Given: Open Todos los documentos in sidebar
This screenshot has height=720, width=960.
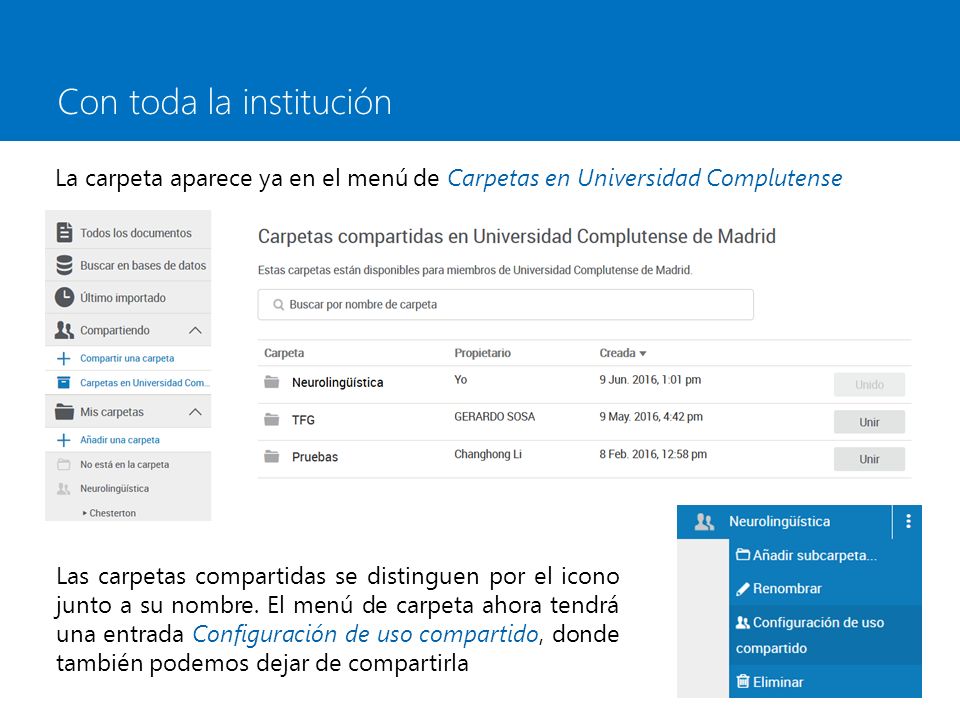Looking at the screenshot, I should [x=128, y=233].
